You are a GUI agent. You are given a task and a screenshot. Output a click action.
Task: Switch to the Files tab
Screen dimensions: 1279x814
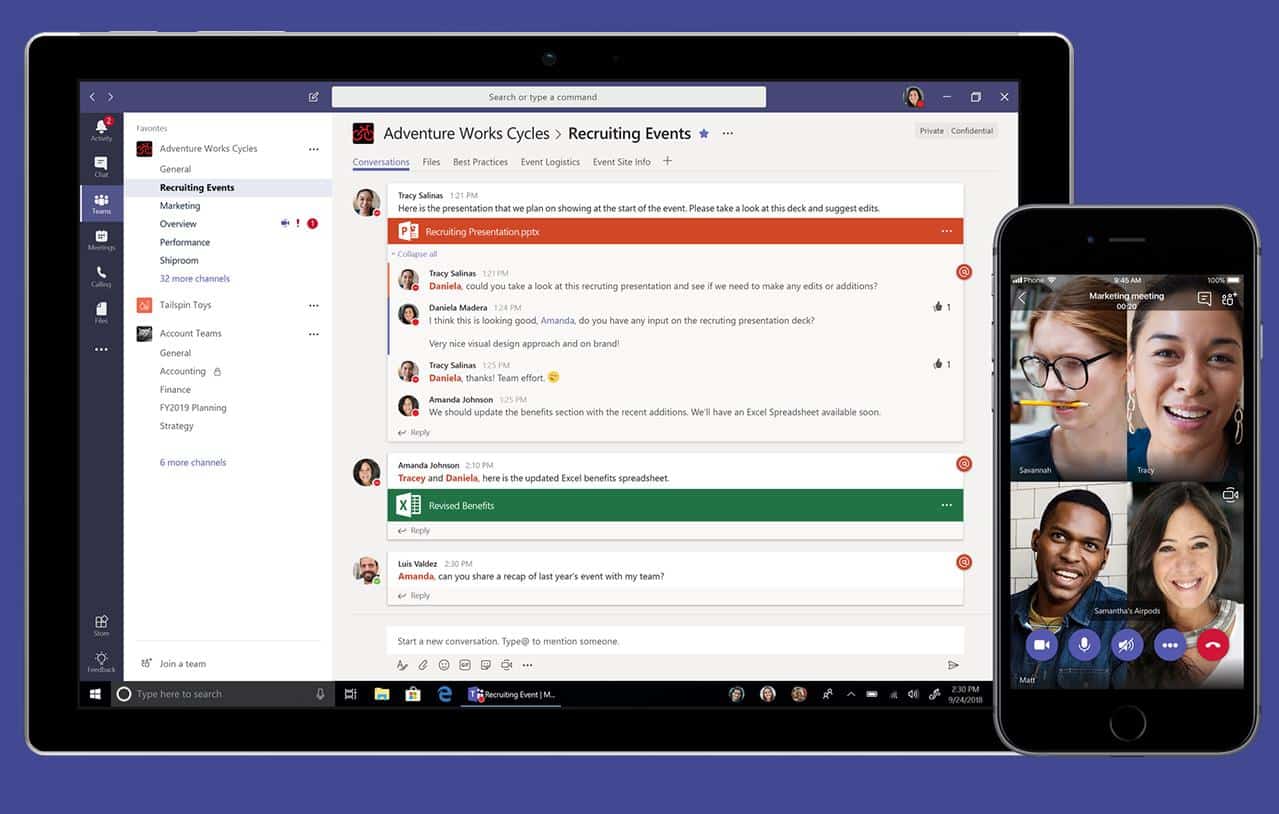pyautogui.click(x=431, y=162)
